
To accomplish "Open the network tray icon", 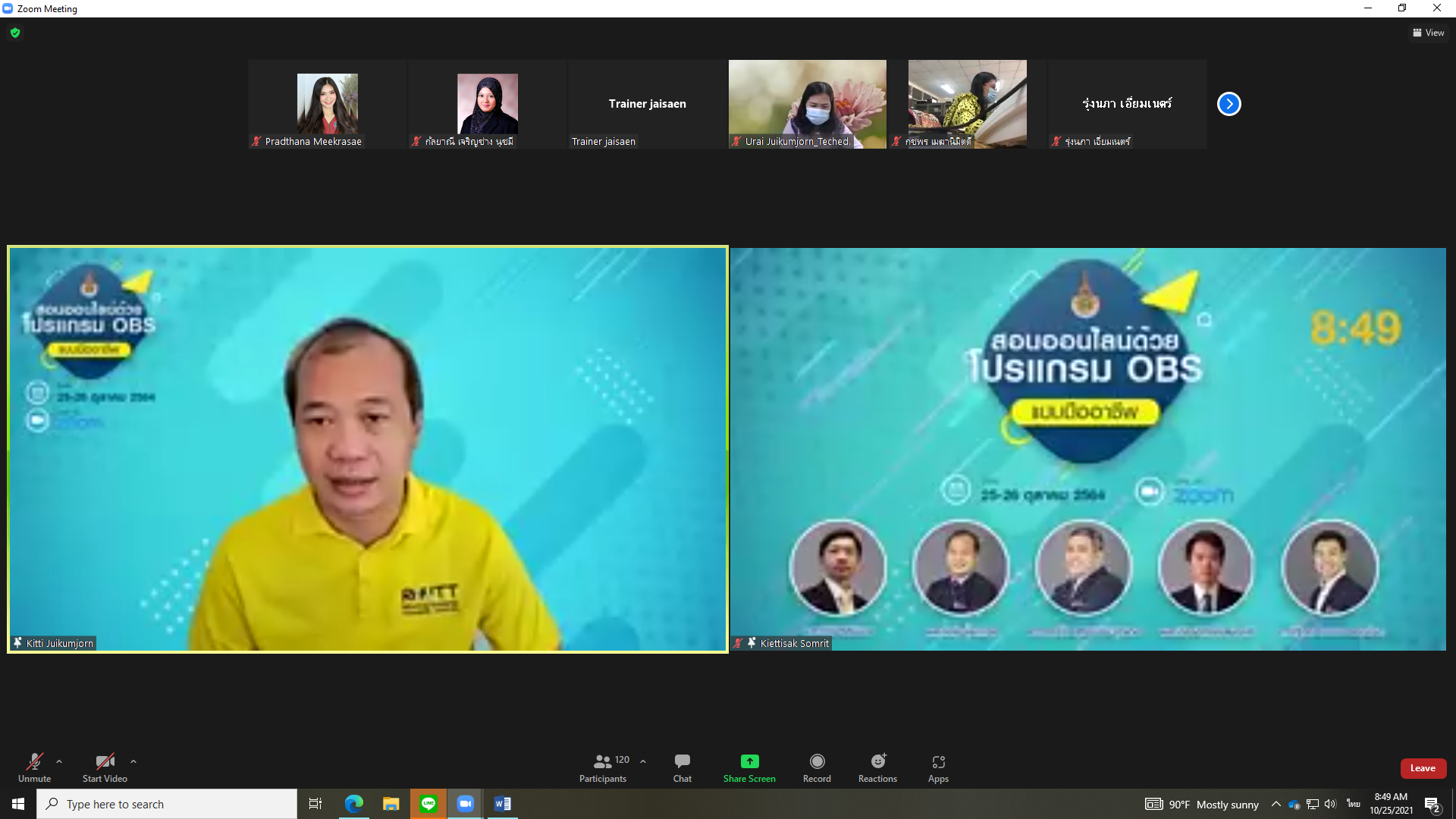I will point(1313,805).
